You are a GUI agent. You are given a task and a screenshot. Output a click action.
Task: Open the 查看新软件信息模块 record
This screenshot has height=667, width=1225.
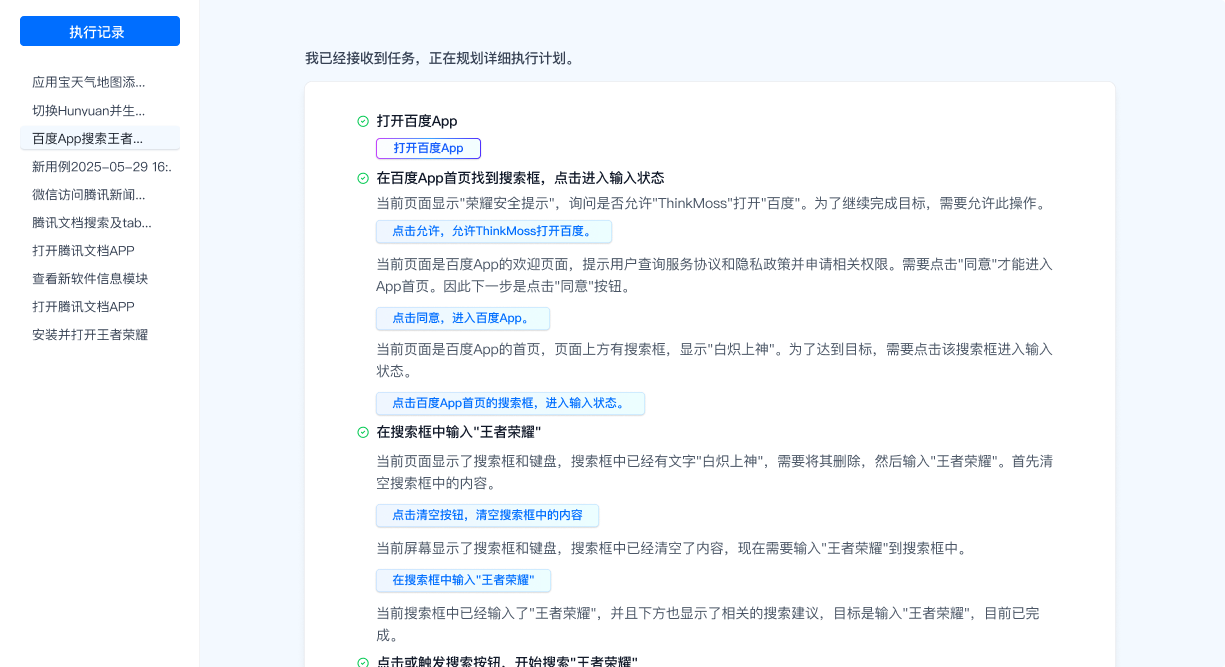pyautogui.click(x=90, y=278)
